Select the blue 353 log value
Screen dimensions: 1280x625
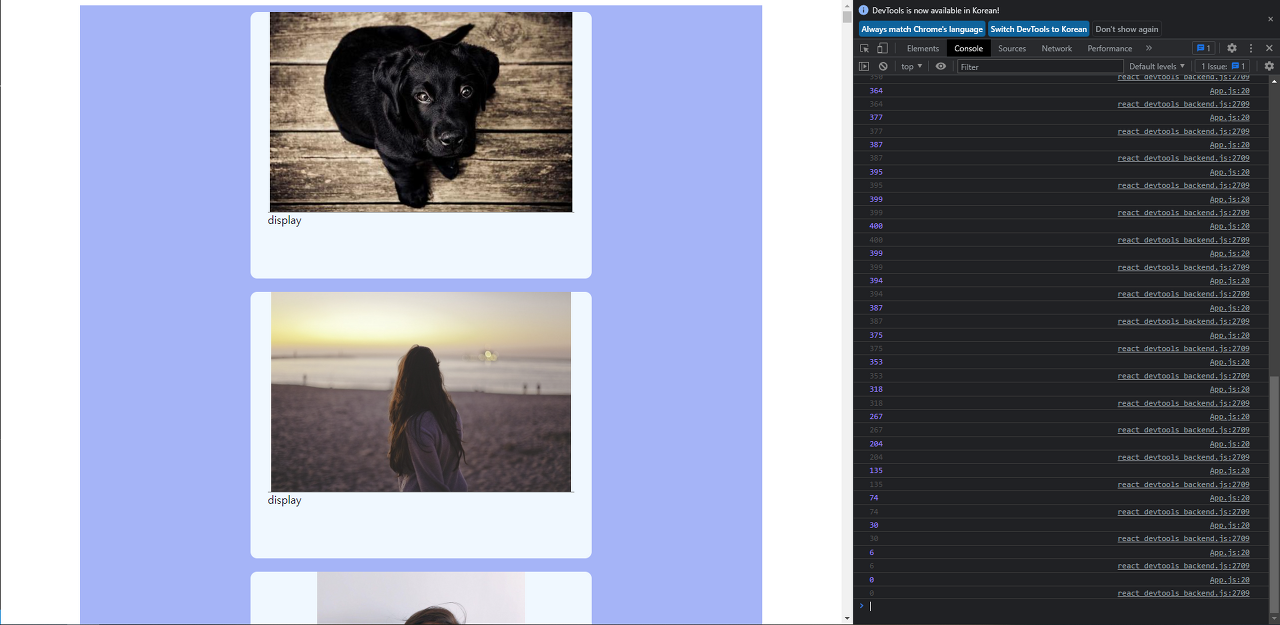tap(876, 362)
